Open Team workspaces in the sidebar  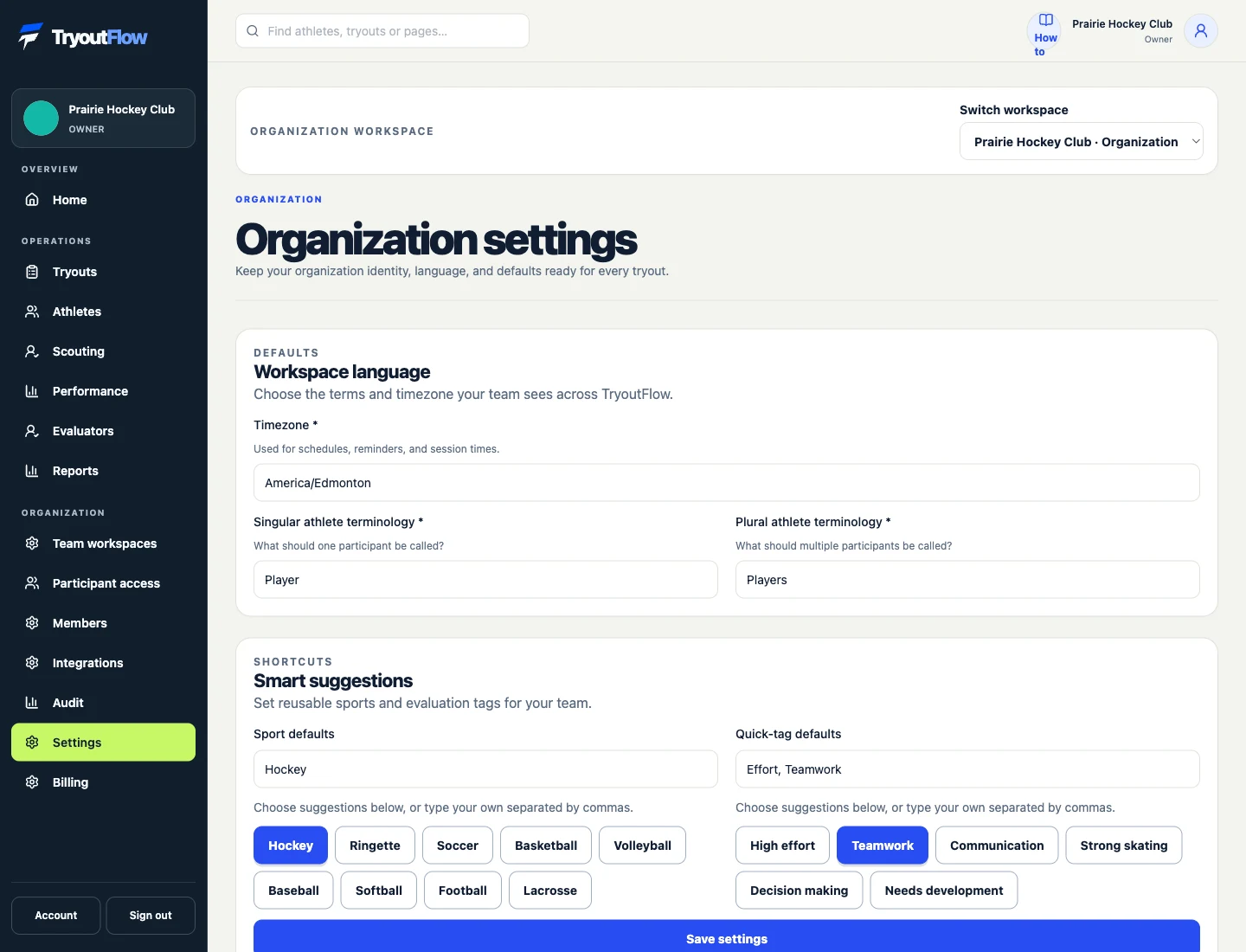tap(103, 544)
